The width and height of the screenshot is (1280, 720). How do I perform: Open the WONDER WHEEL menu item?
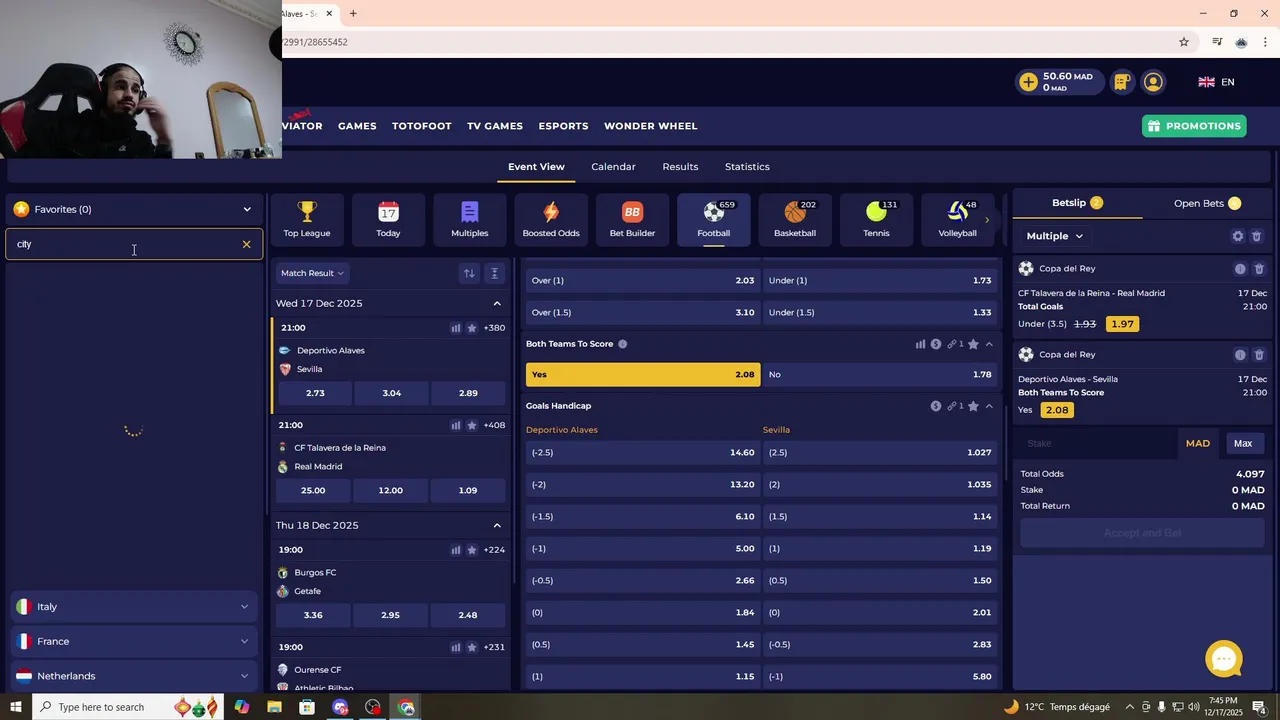pos(651,126)
